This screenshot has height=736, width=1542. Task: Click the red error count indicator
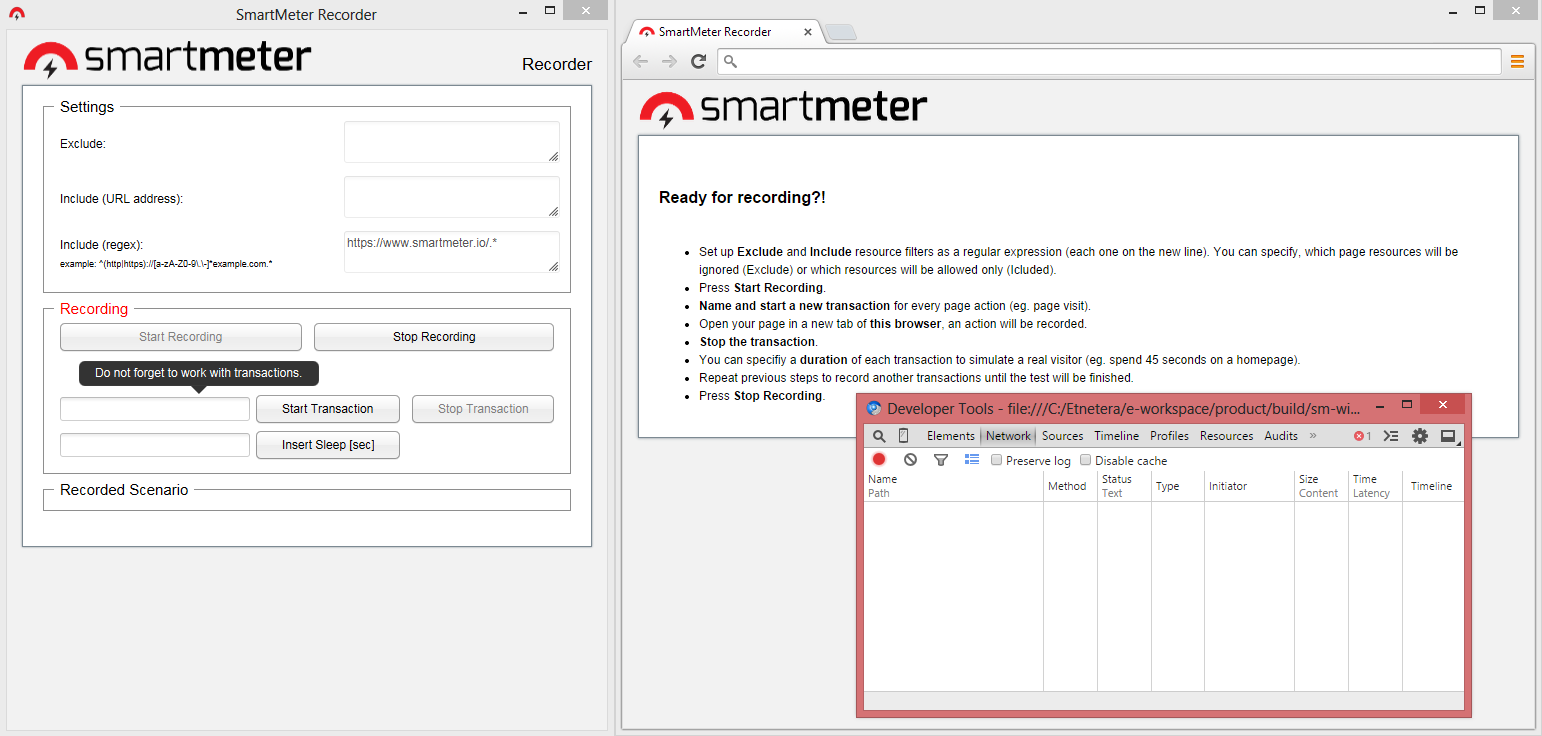[1362, 436]
